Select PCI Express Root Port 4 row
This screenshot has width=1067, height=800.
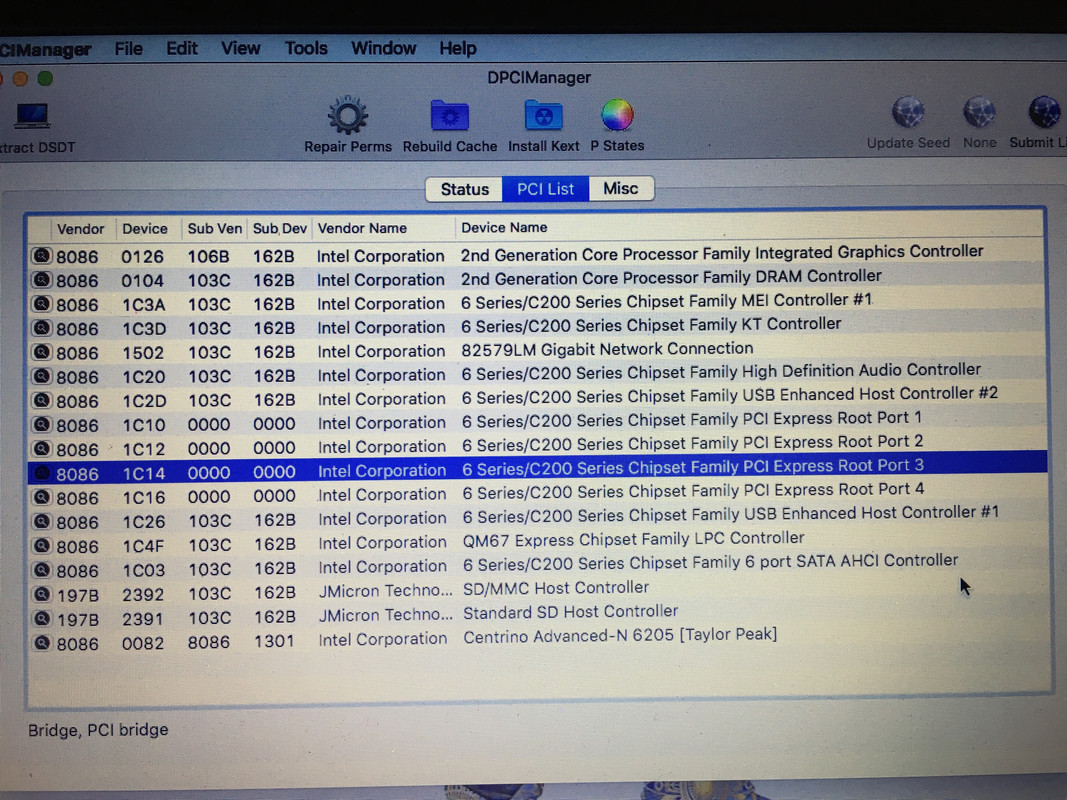click(536, 495)
